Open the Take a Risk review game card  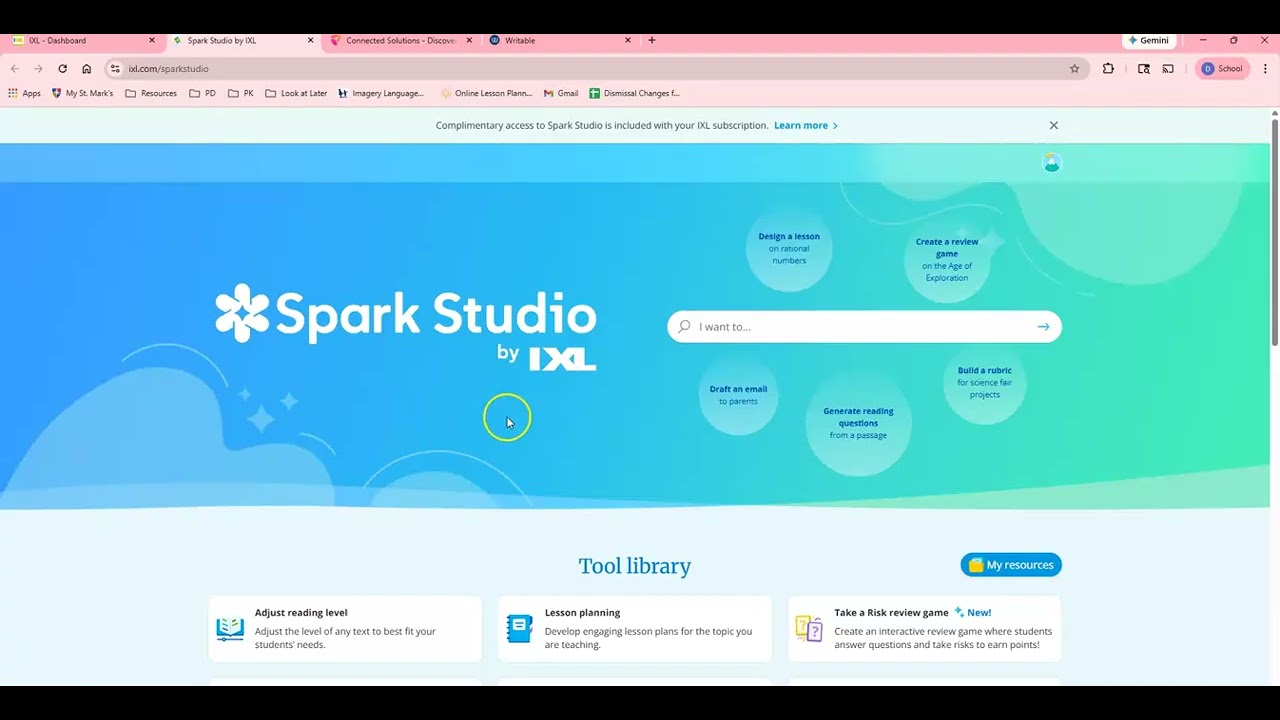tap(925, 629)
